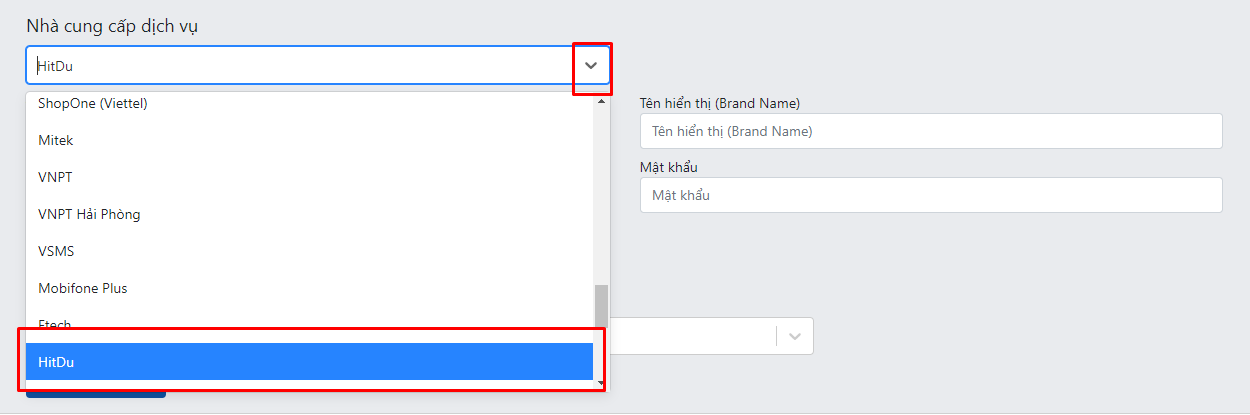Click the list scrollbar up arrow
This screenshot has width=1250, height=415.
pyautogui.click(x=601, y=101)
